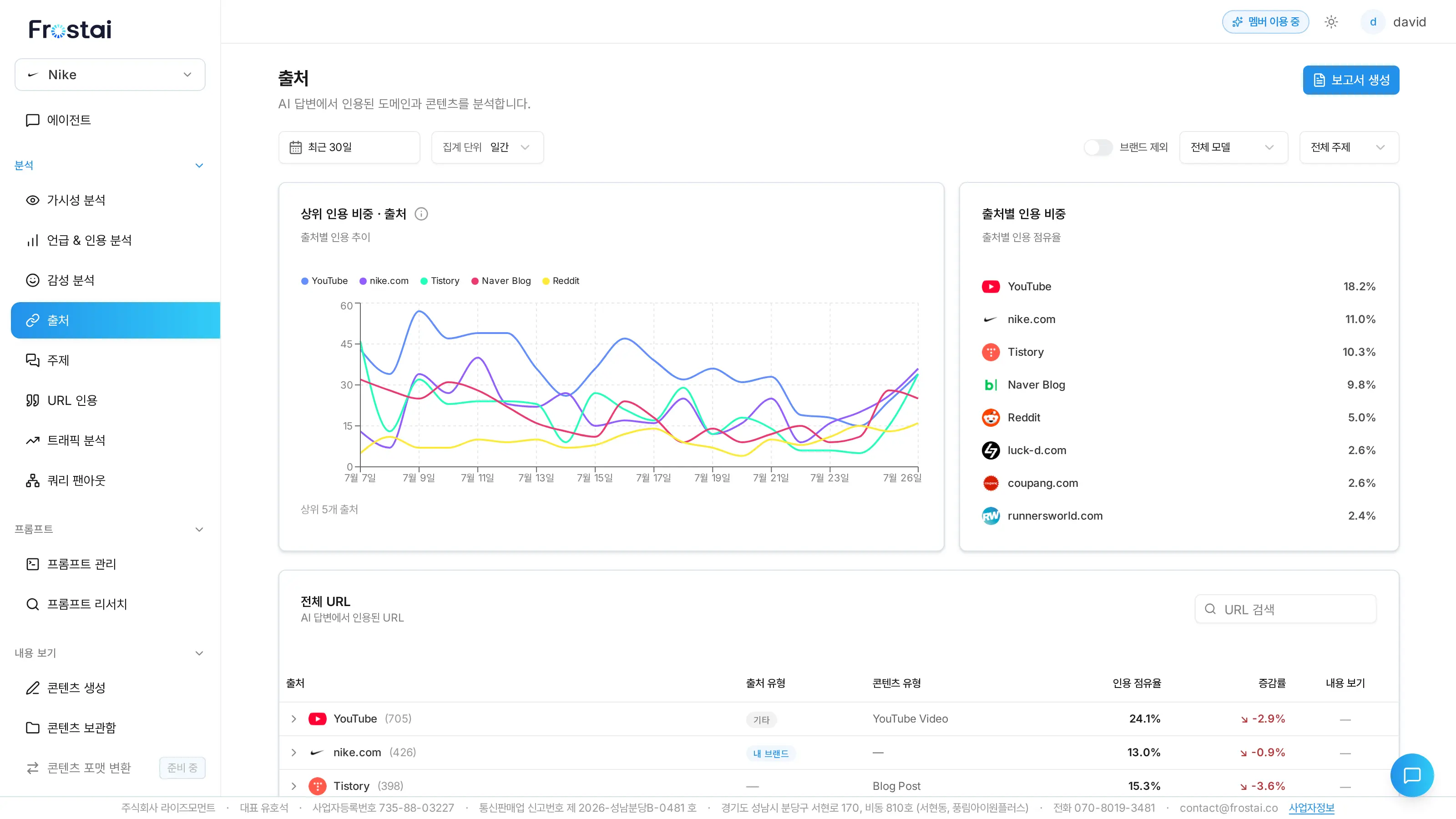
Task: Open the david user avatar
Action: (x=1372, y=22)
